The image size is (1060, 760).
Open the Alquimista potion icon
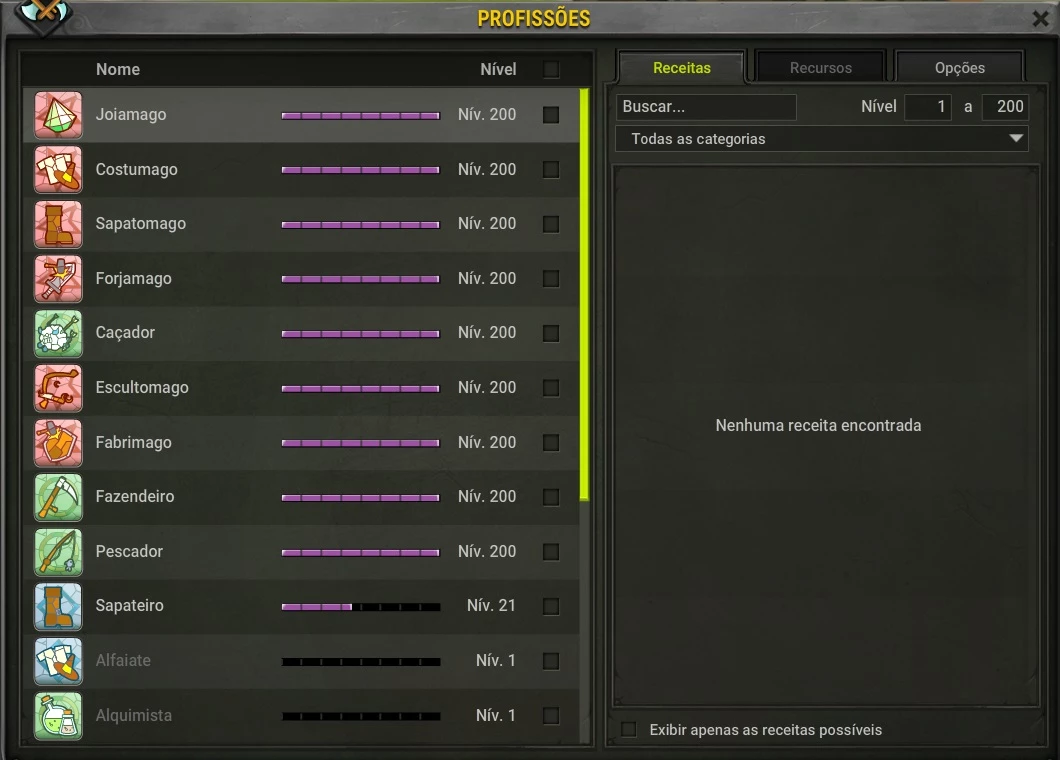(58, 715)
